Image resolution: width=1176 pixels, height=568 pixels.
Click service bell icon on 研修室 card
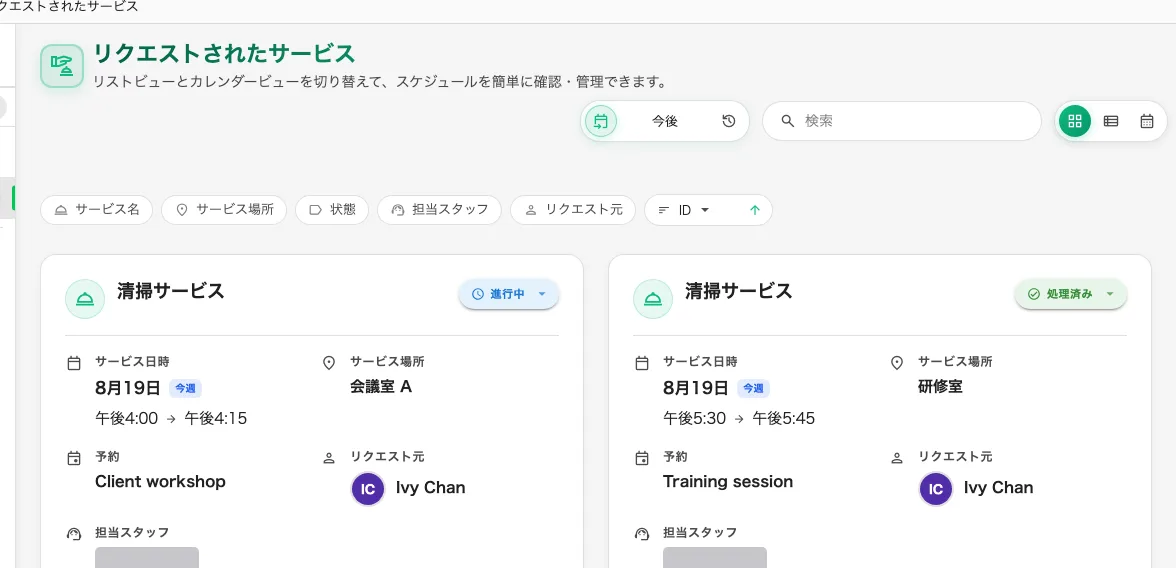(x=652, y=299)
